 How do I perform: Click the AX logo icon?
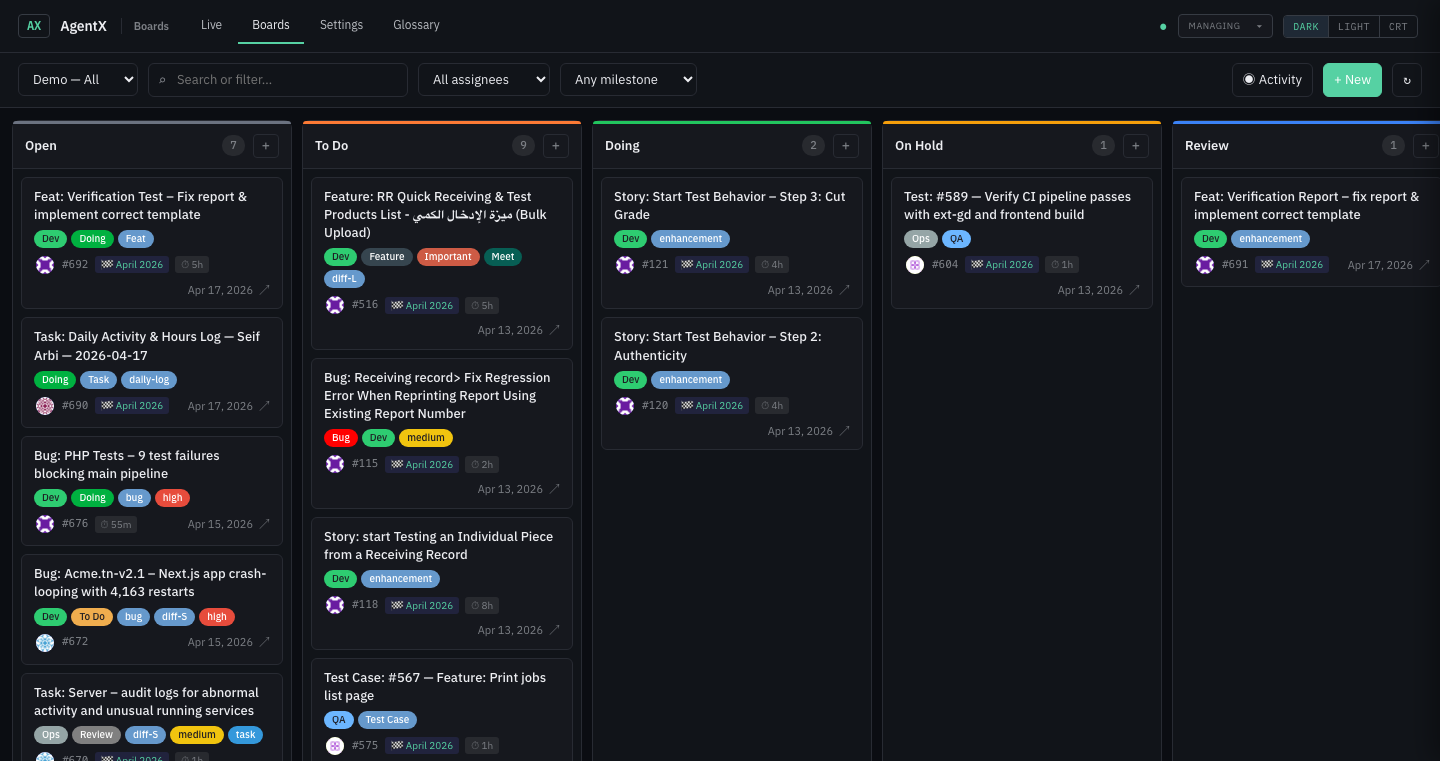click(34, 26)
